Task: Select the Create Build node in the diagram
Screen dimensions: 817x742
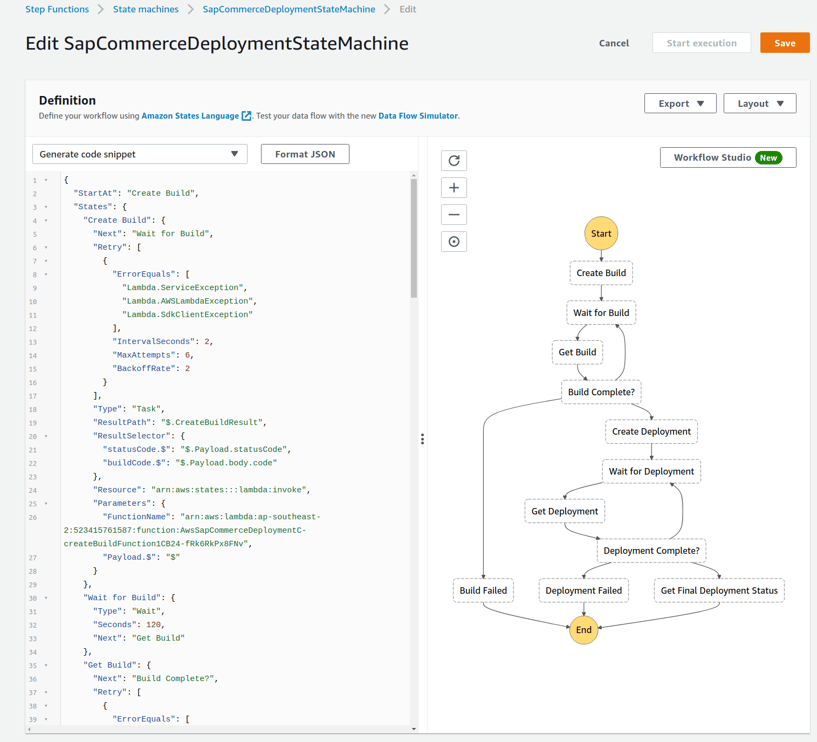Action: tap(600, 272)
